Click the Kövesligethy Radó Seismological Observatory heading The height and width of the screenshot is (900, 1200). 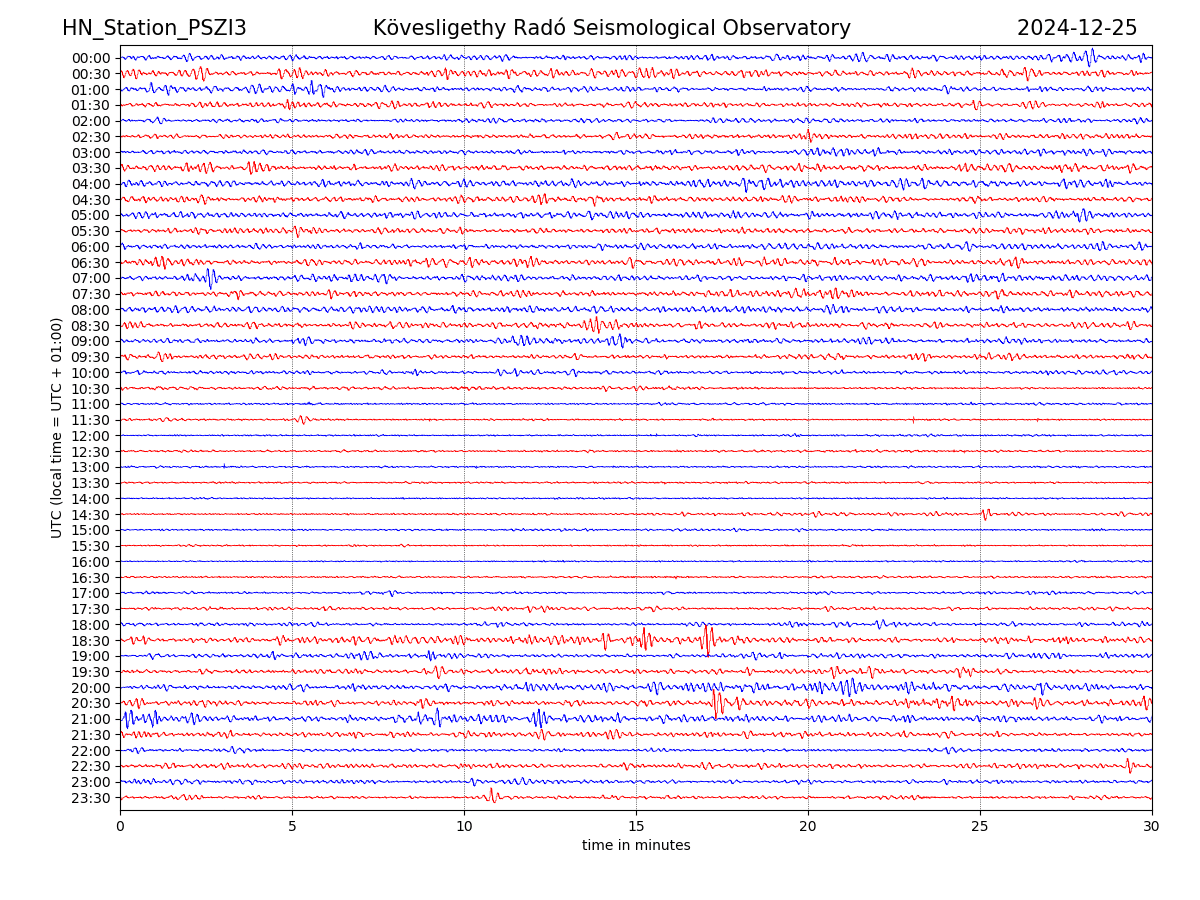coord(611,28)
